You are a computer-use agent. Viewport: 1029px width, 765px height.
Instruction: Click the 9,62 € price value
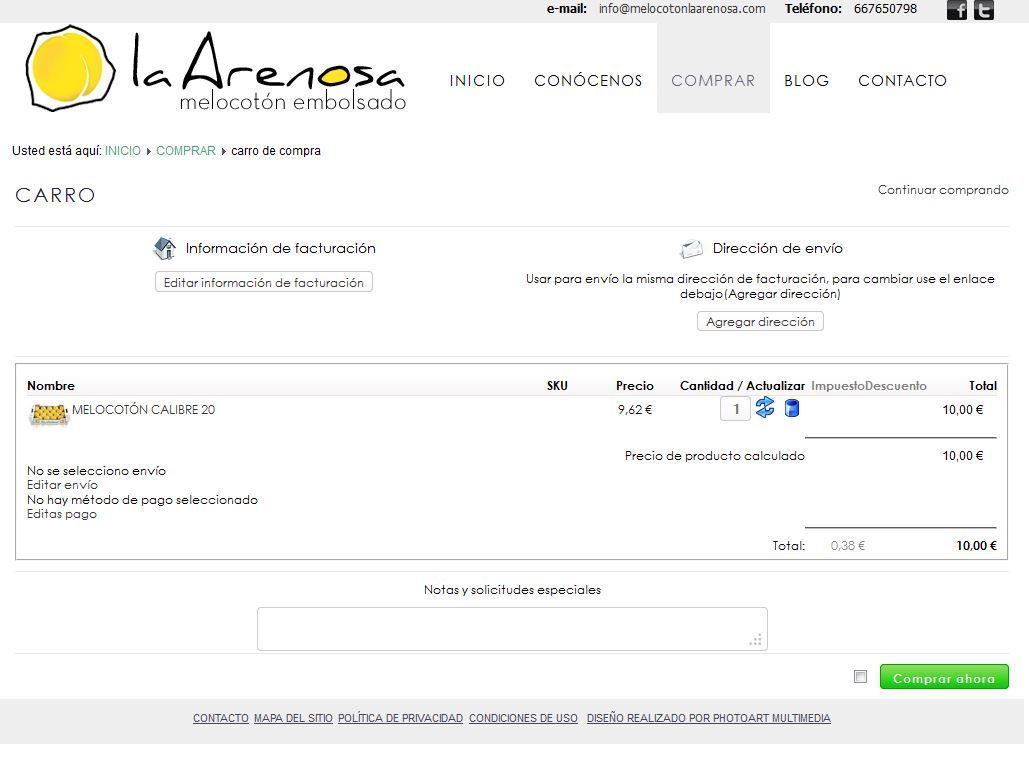point(635,409)
